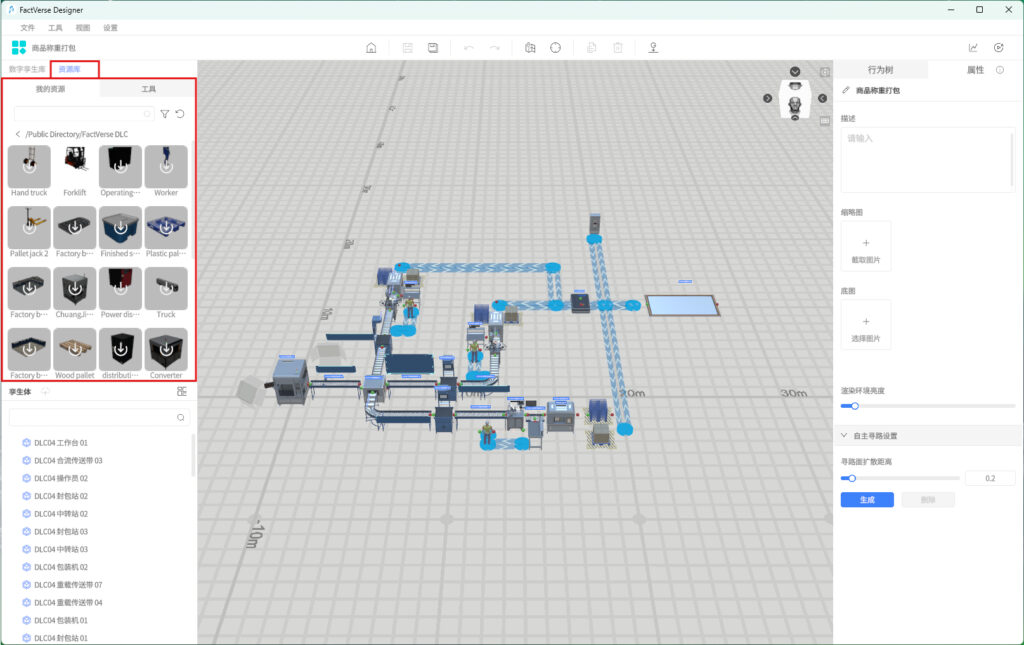Click the view cube down arrow
Viewport: 1024px width, 645px height.
pyautogui.click(x=795, y=71)
